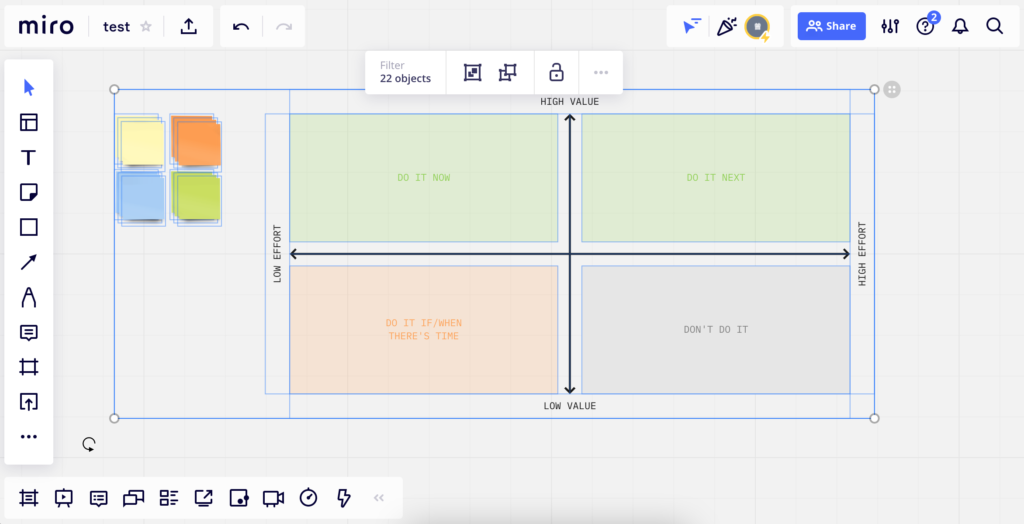Expand more tools three dots in left toolbar

[x=29, y=436]
